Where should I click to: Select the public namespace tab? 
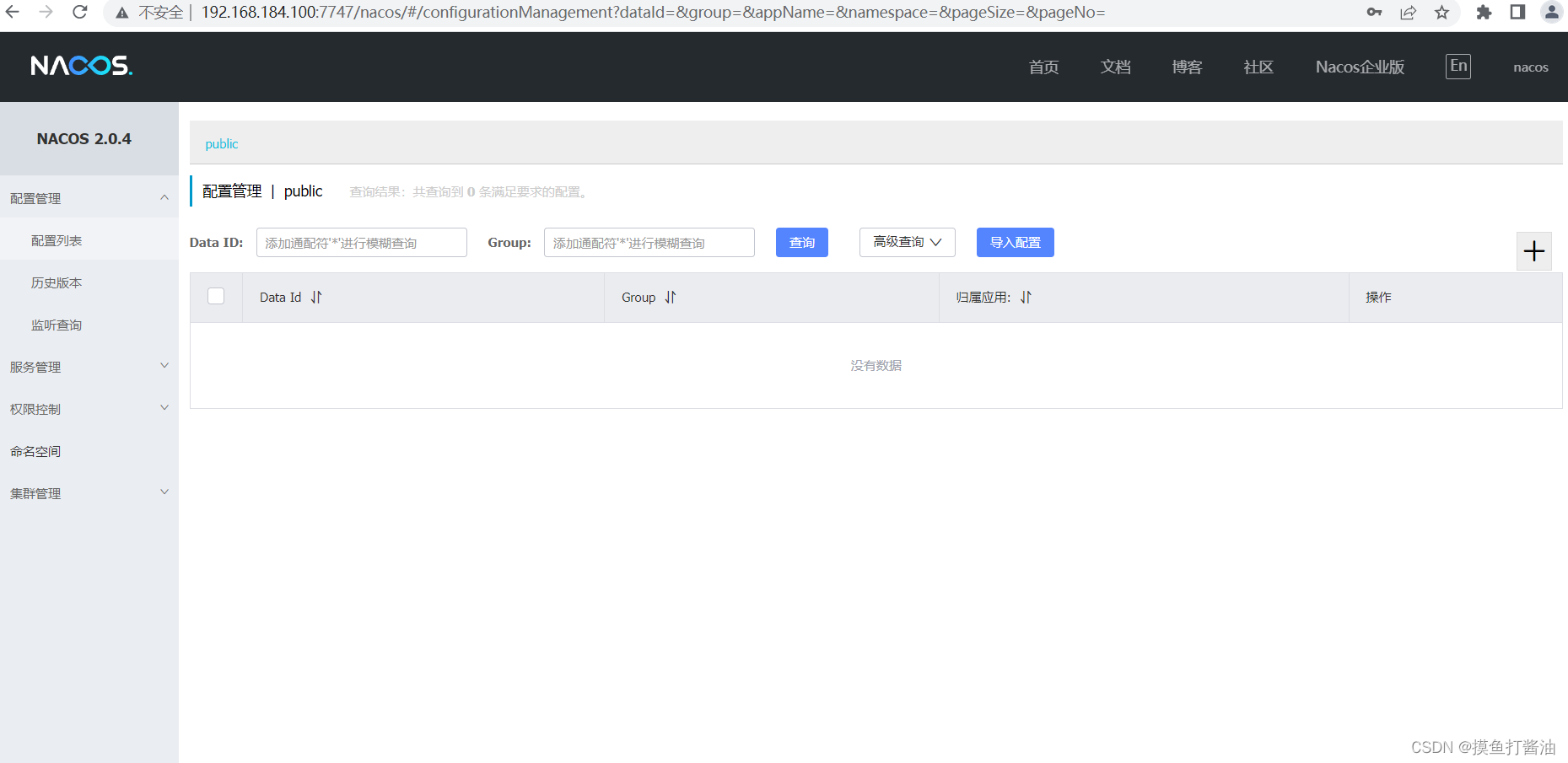(x=222, y=143)
